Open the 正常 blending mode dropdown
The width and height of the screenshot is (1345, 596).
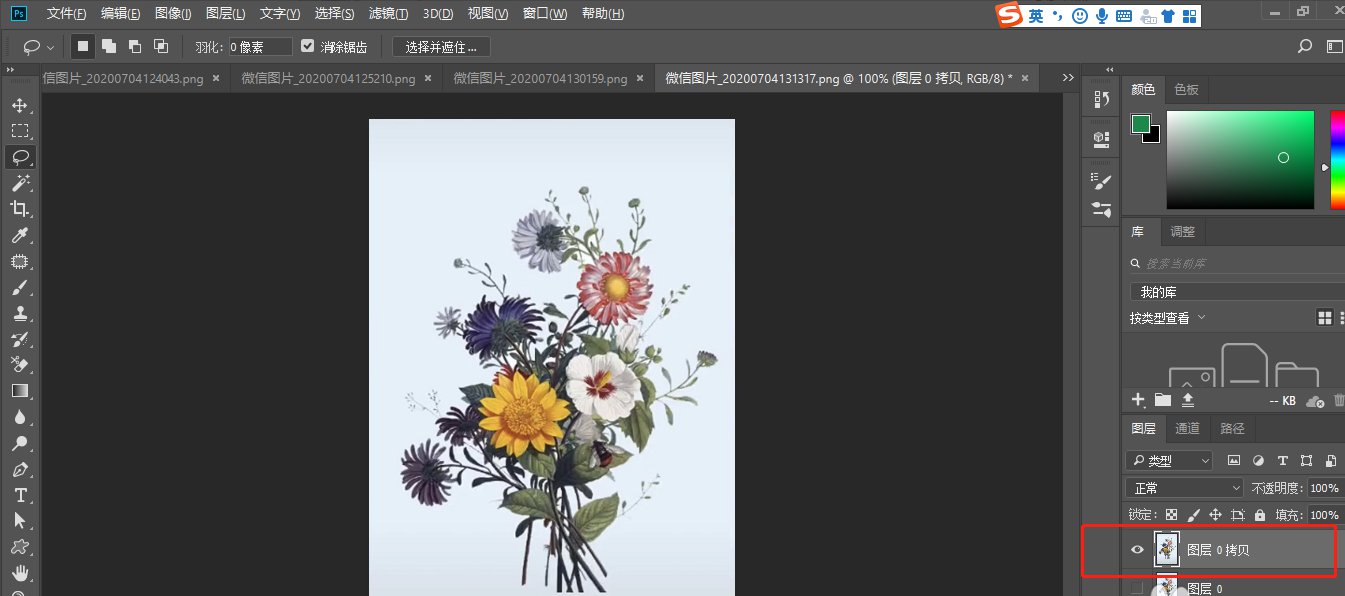[x=1184, y=487]
